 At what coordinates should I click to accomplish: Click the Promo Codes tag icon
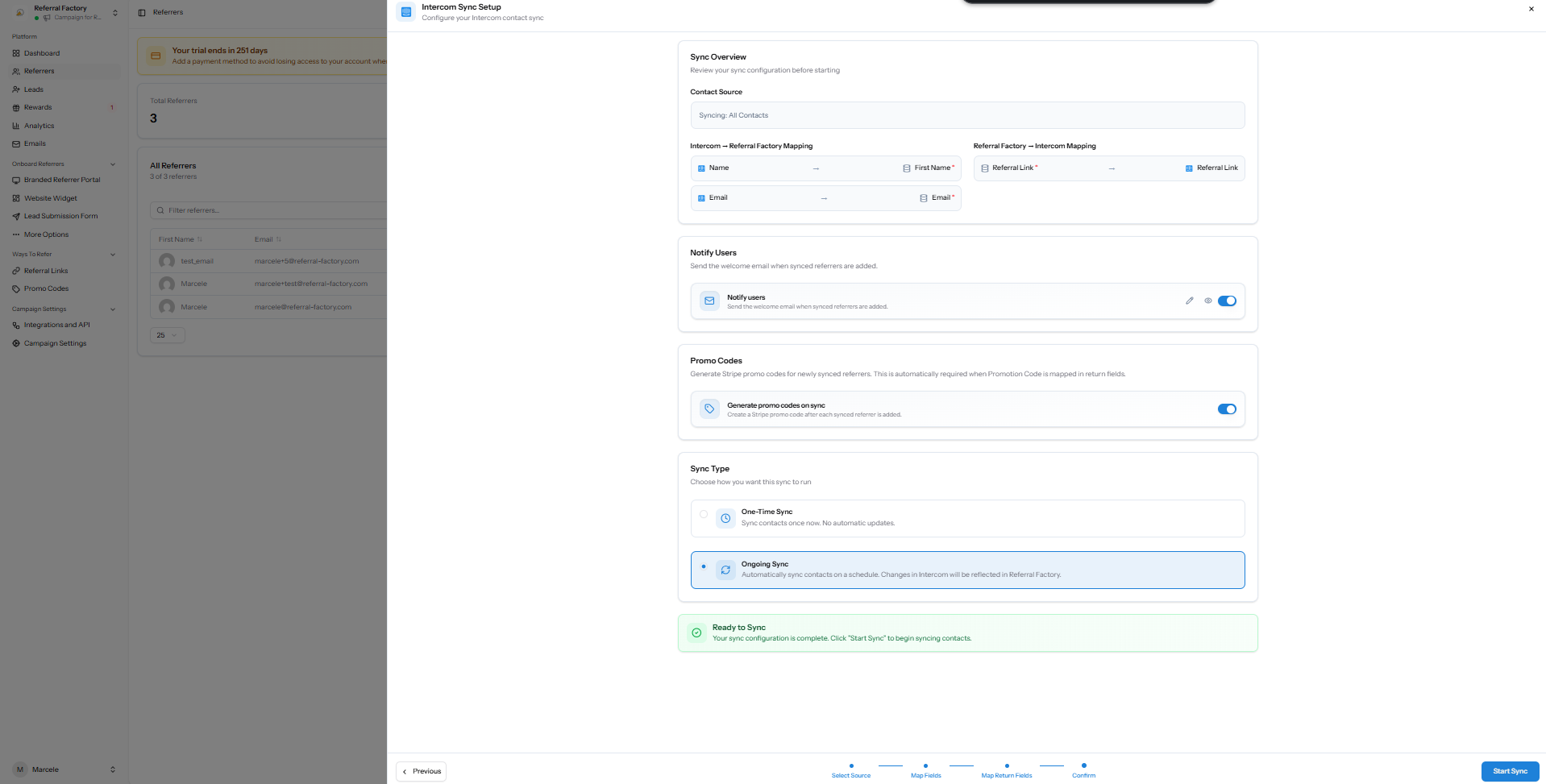[x=16, y=288]
